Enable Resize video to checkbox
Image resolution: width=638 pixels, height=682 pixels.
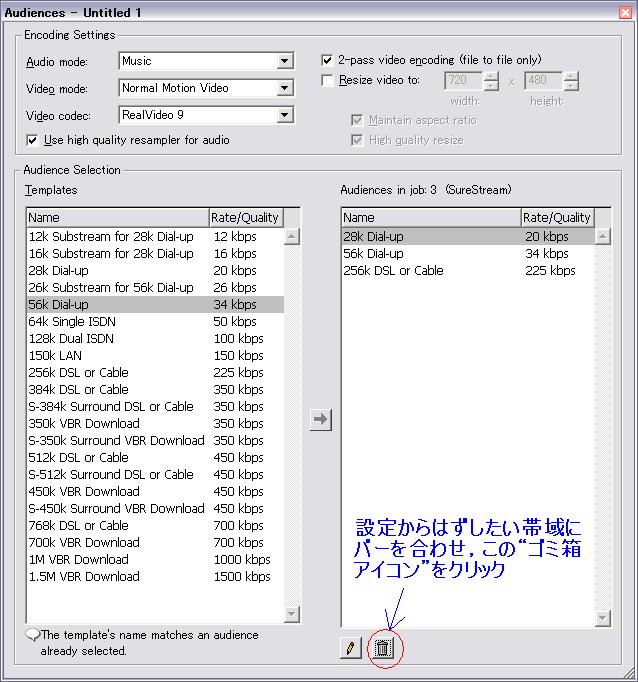click(x=327, y=80)
